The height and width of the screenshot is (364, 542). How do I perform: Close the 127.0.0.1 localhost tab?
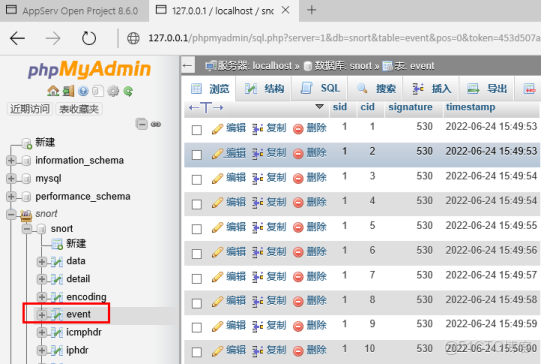285,10
